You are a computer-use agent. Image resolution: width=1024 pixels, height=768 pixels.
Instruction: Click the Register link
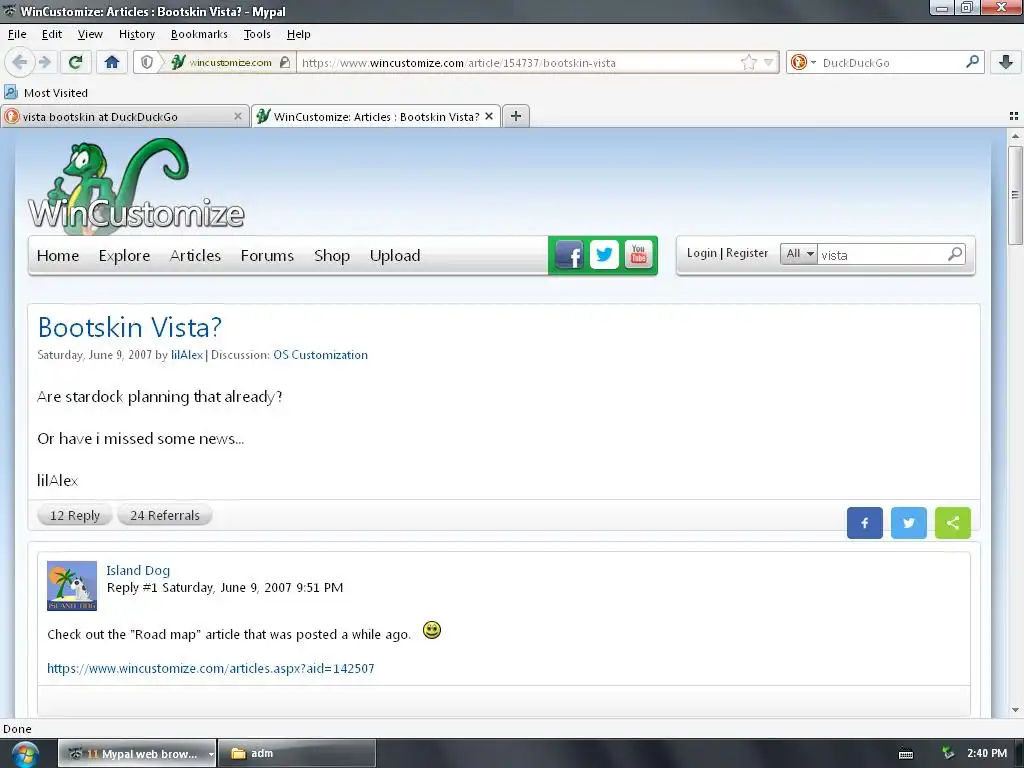pos(746,253)
